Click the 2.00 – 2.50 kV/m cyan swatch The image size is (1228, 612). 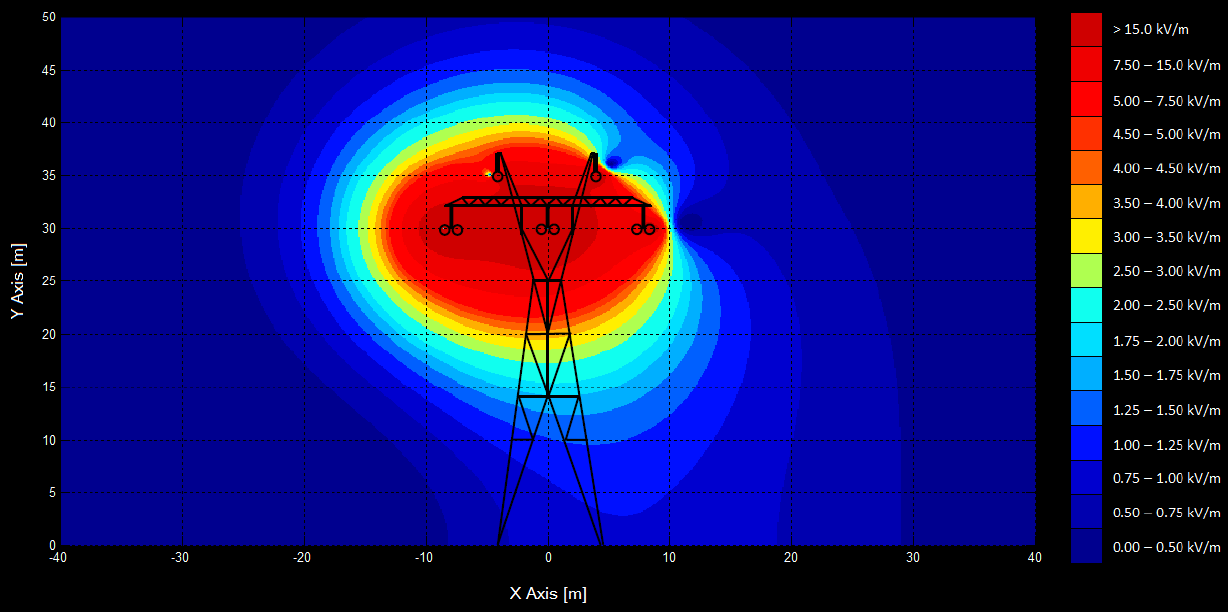click(1086, 304)
